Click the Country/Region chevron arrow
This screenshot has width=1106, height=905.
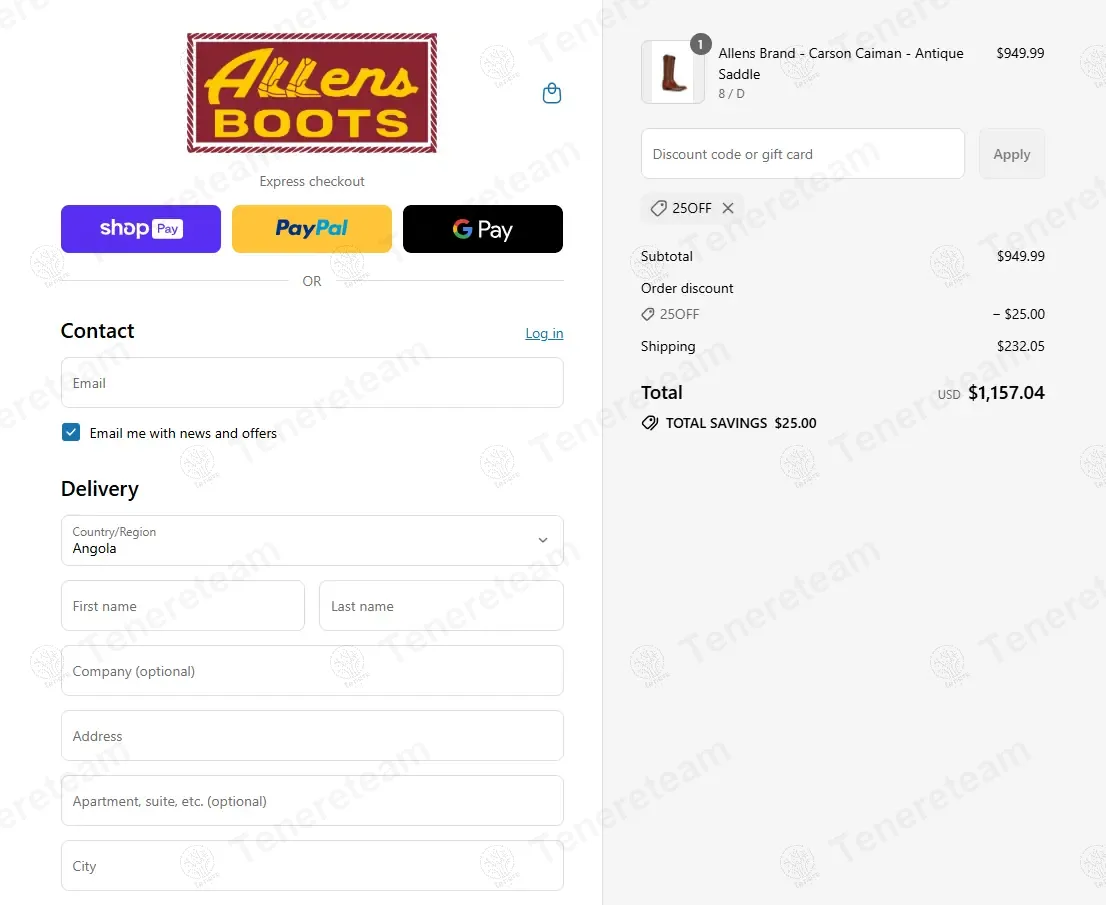(543, 540)
